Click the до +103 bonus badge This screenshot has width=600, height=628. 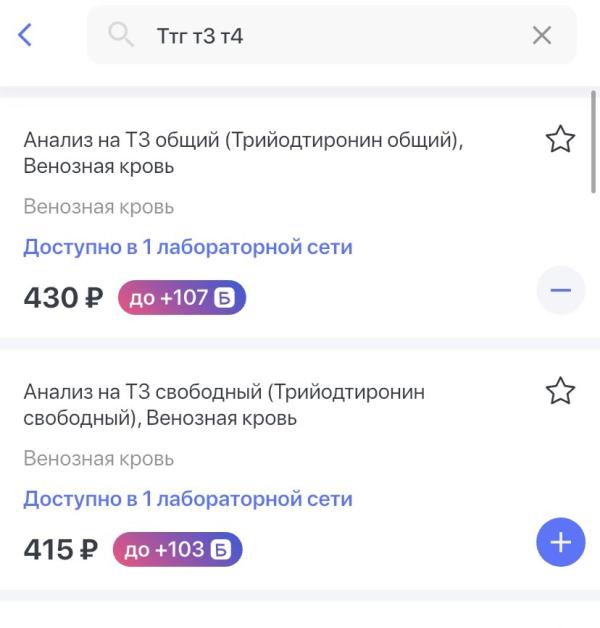(x=177, y=549)
